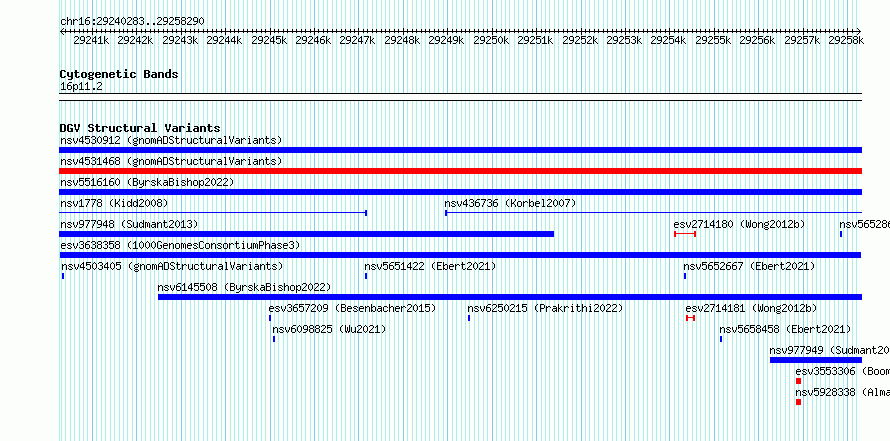Click the esv2714181 Wong2012b label
Screen dimensions: 890x441
tap(751, 308)
